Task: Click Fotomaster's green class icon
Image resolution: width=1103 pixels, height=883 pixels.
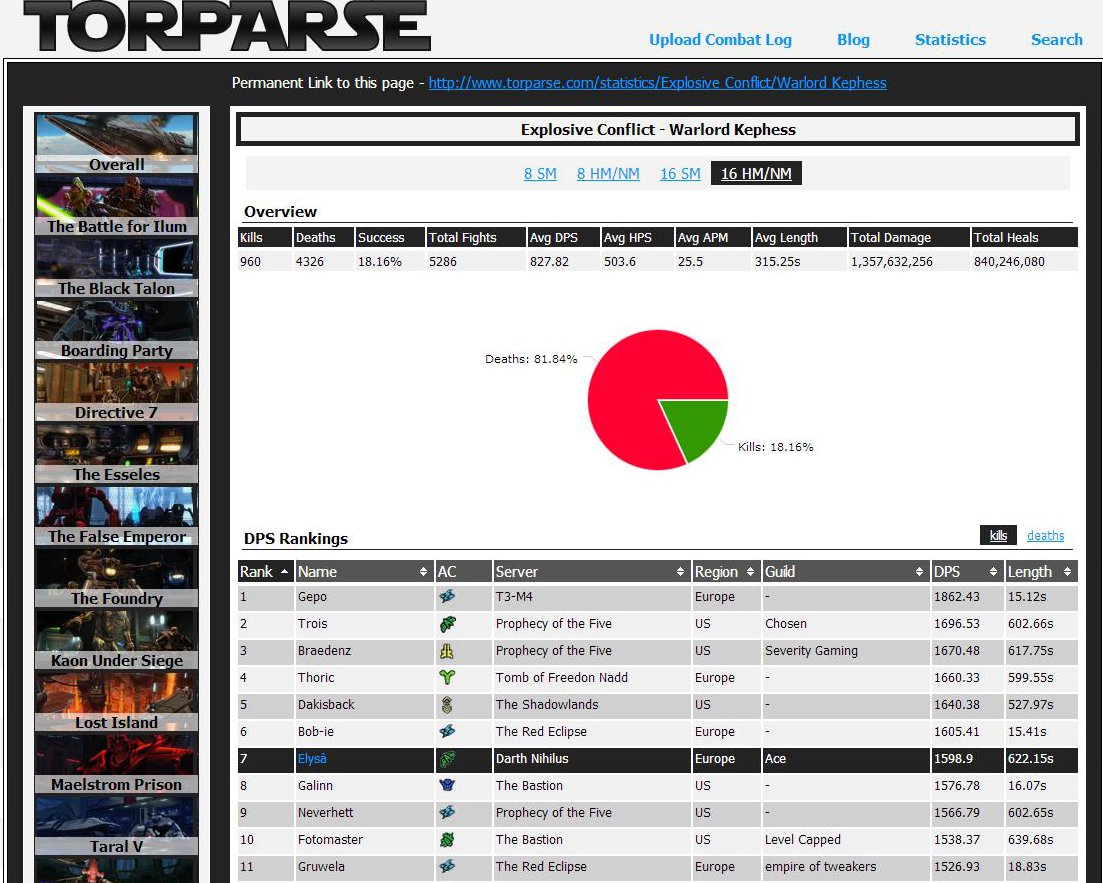Action: 446,840
